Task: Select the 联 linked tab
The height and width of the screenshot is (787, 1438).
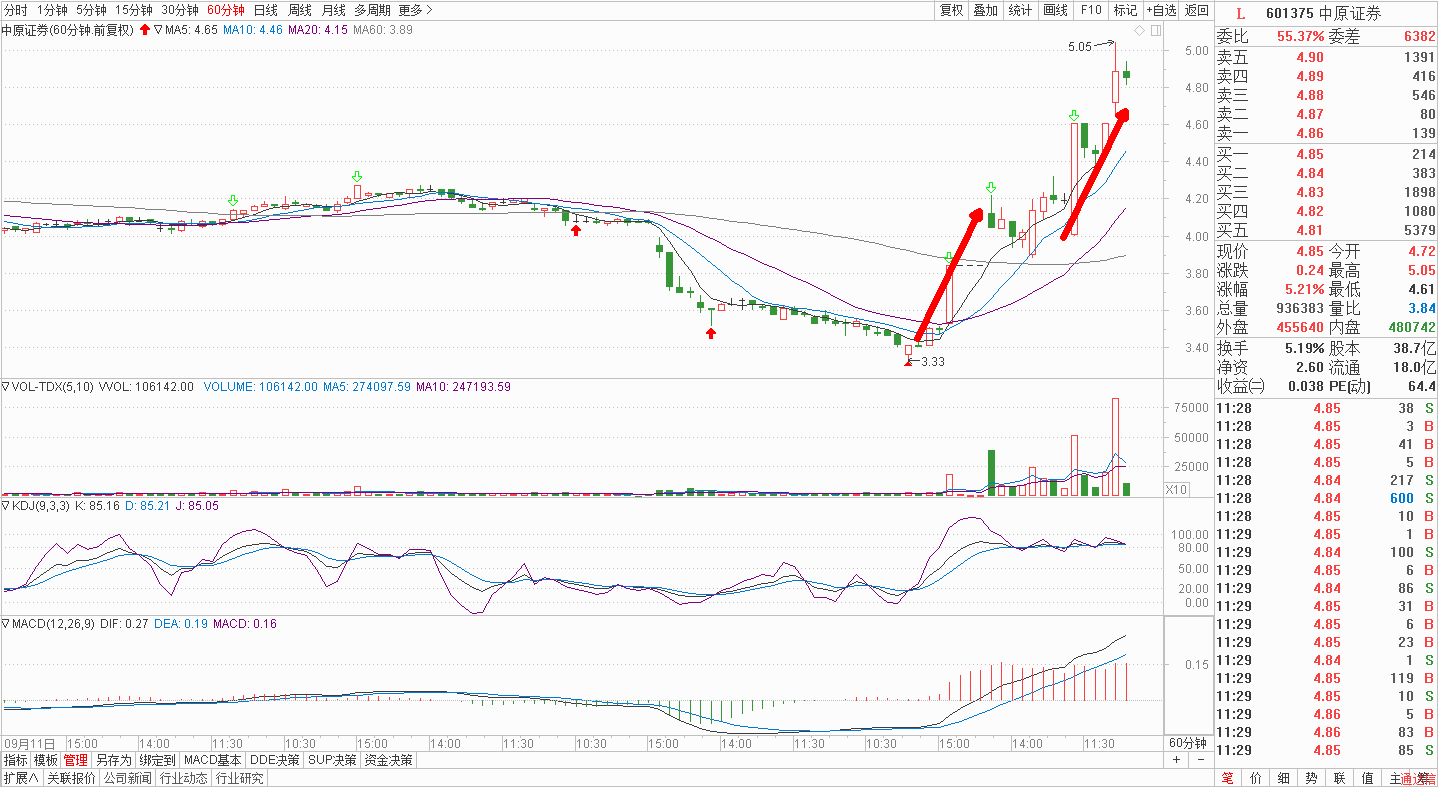Action: pyautogui.click(x=1340, y=778)
